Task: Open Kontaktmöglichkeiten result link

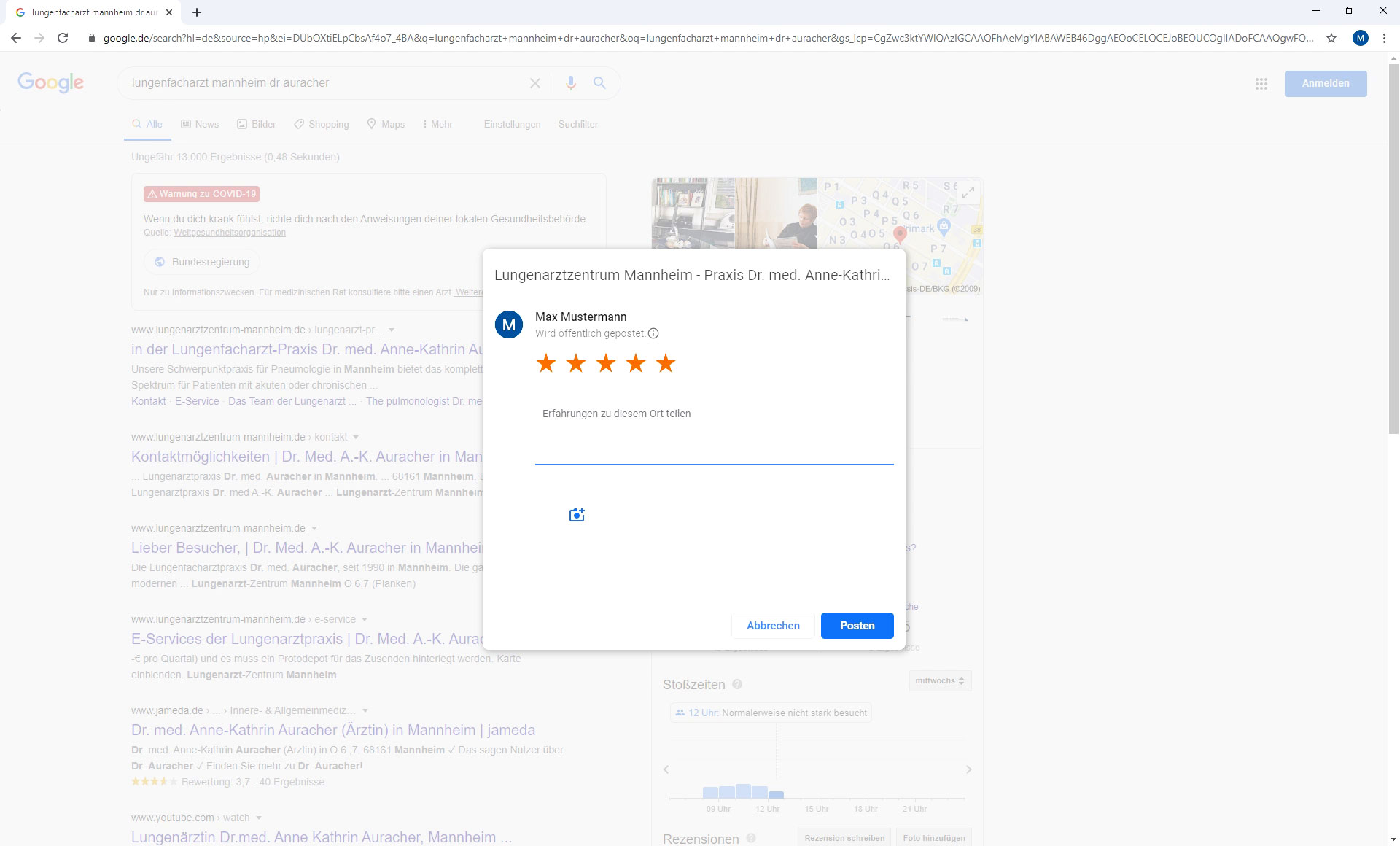Action: pos(307,457)
